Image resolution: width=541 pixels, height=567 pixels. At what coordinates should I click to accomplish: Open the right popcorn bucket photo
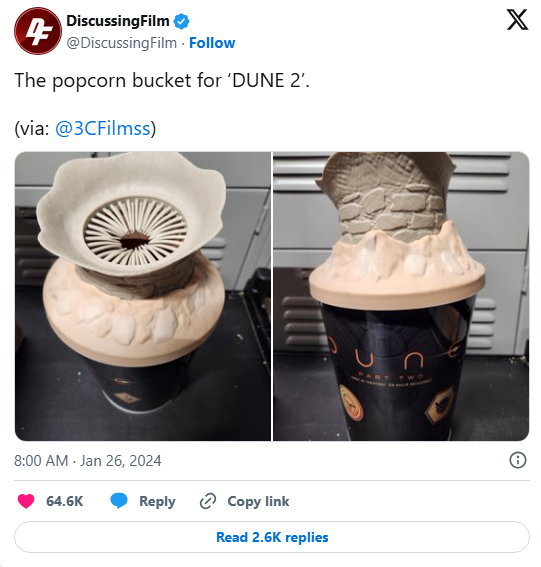tap(401, 296)
